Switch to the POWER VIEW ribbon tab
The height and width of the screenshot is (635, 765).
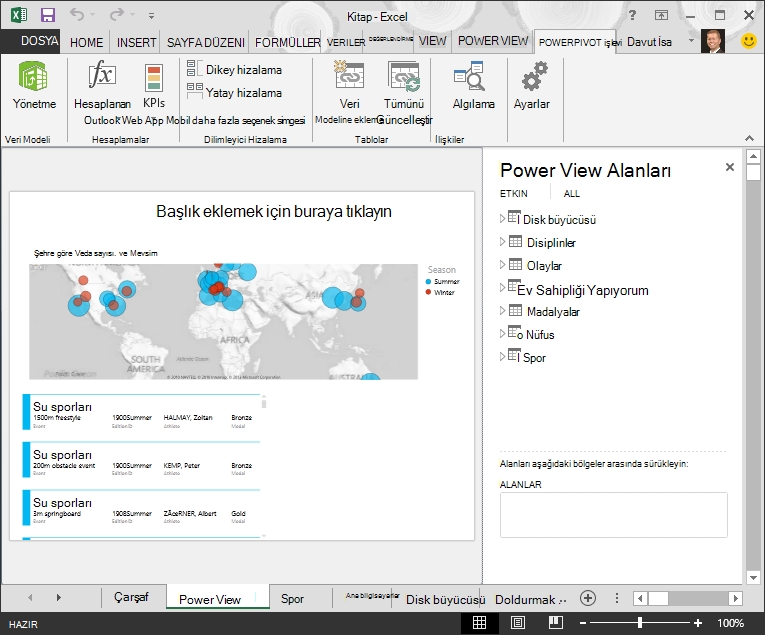click(493, 41)
